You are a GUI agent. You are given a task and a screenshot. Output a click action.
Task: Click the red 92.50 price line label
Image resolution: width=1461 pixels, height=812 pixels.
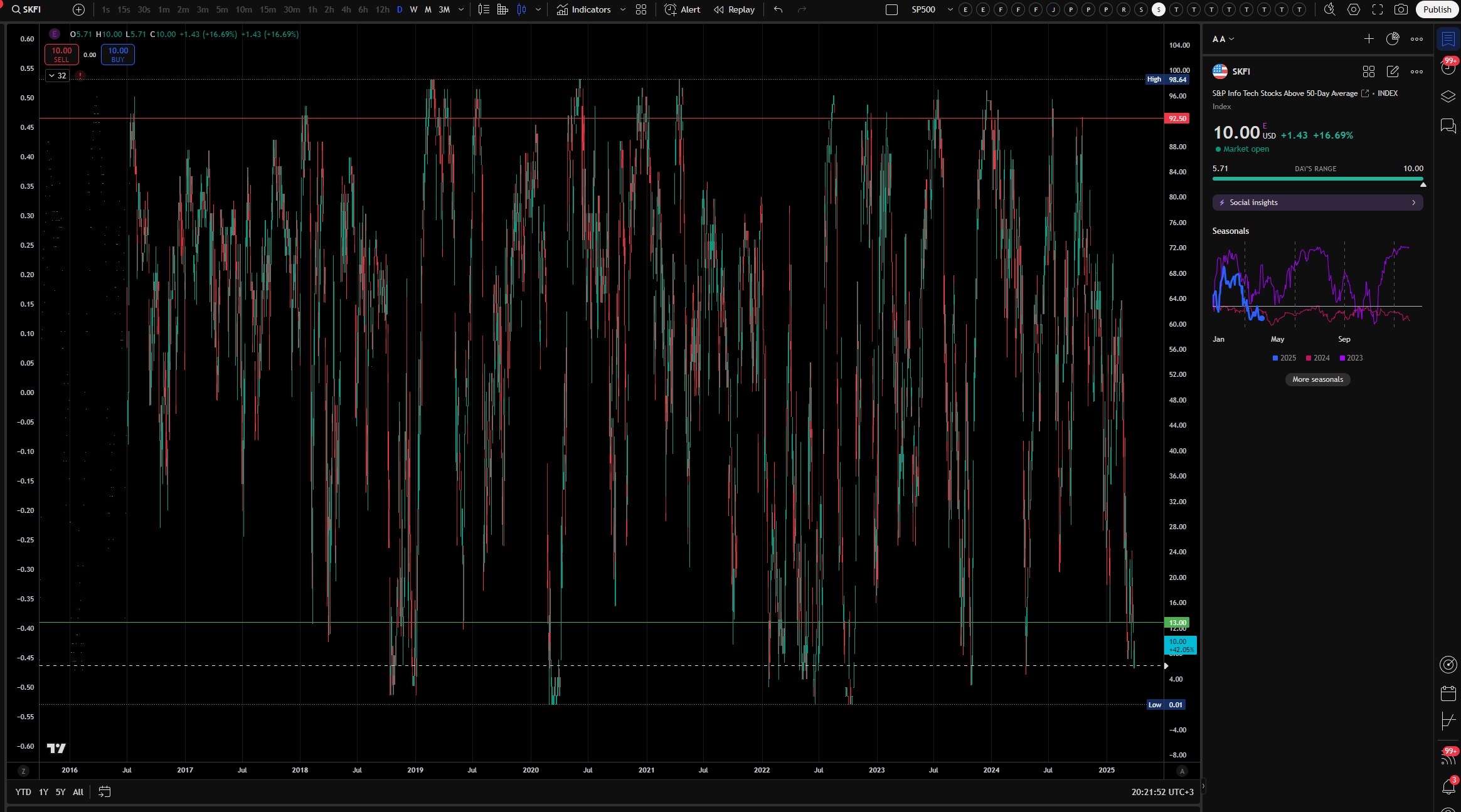(1177, 119)
